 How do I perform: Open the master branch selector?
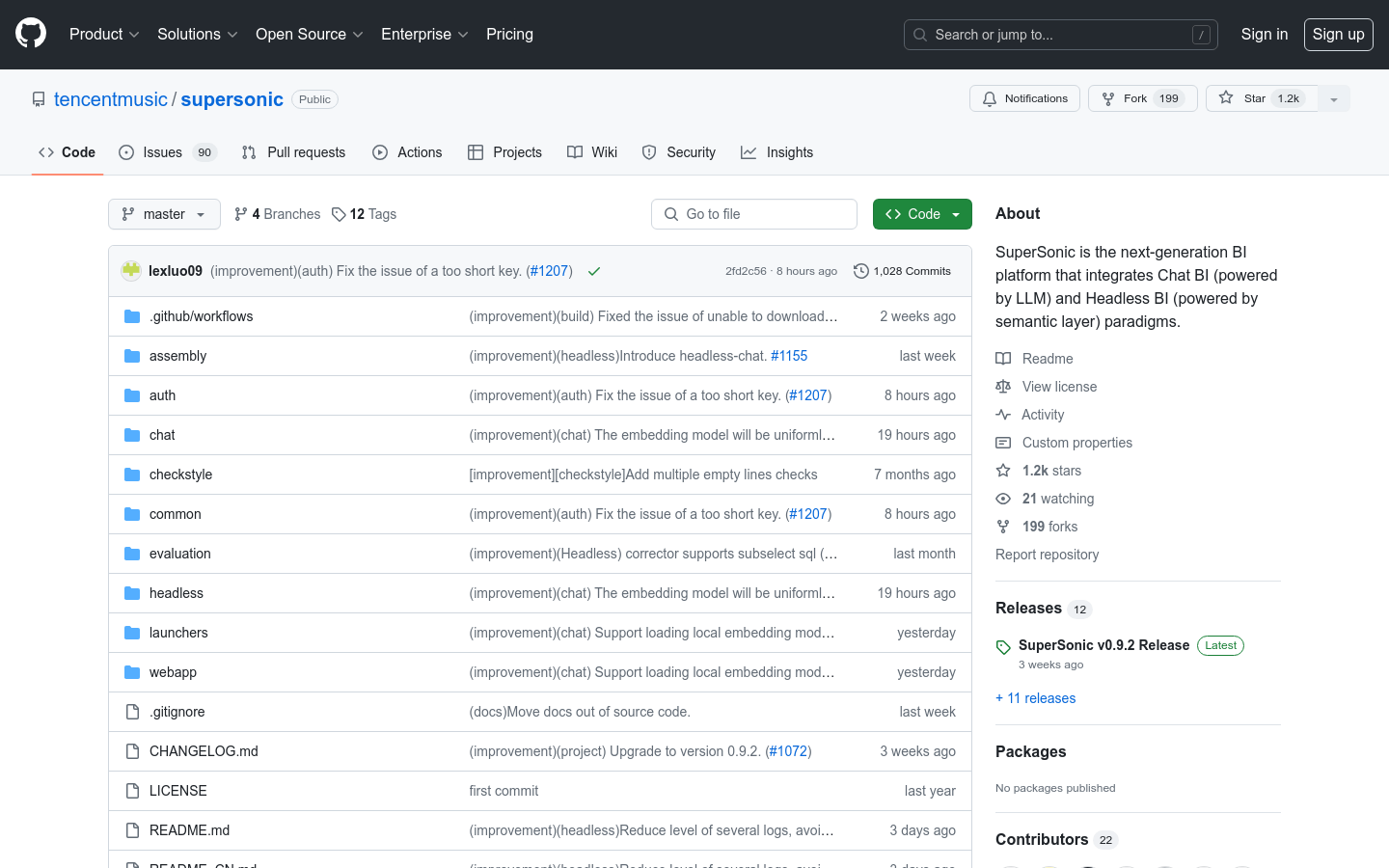(164, 214)
